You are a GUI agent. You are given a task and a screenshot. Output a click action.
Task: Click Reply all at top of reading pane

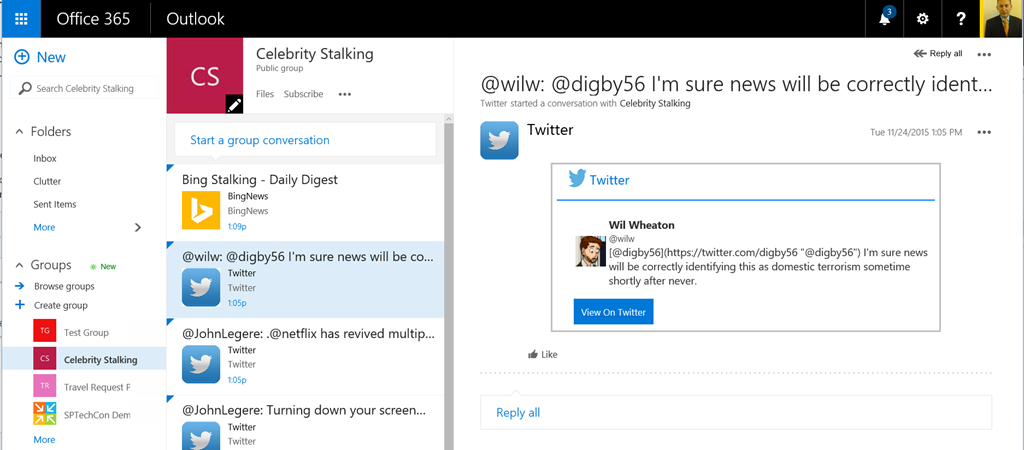[x=938, y=54]
